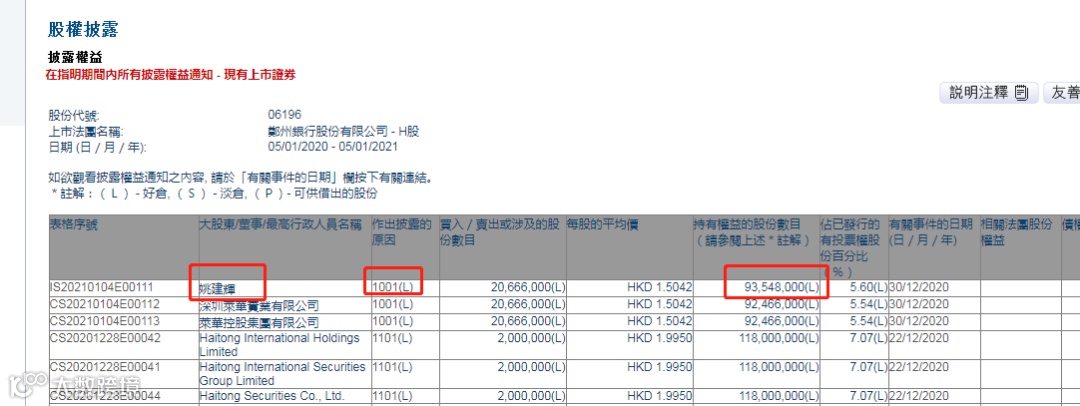Open event date 30/12/2020 in 姚建輝 row

pyautogui.click(x=917, y=286)
